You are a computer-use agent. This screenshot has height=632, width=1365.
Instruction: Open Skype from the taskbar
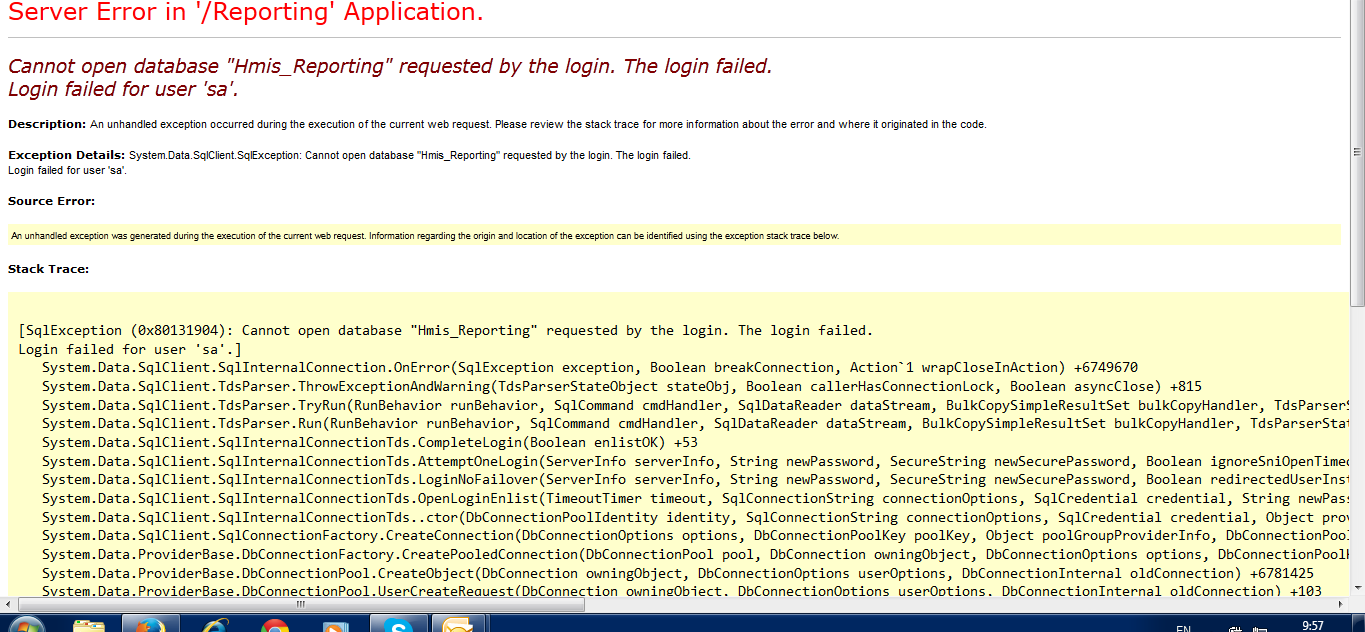(399, 626)
